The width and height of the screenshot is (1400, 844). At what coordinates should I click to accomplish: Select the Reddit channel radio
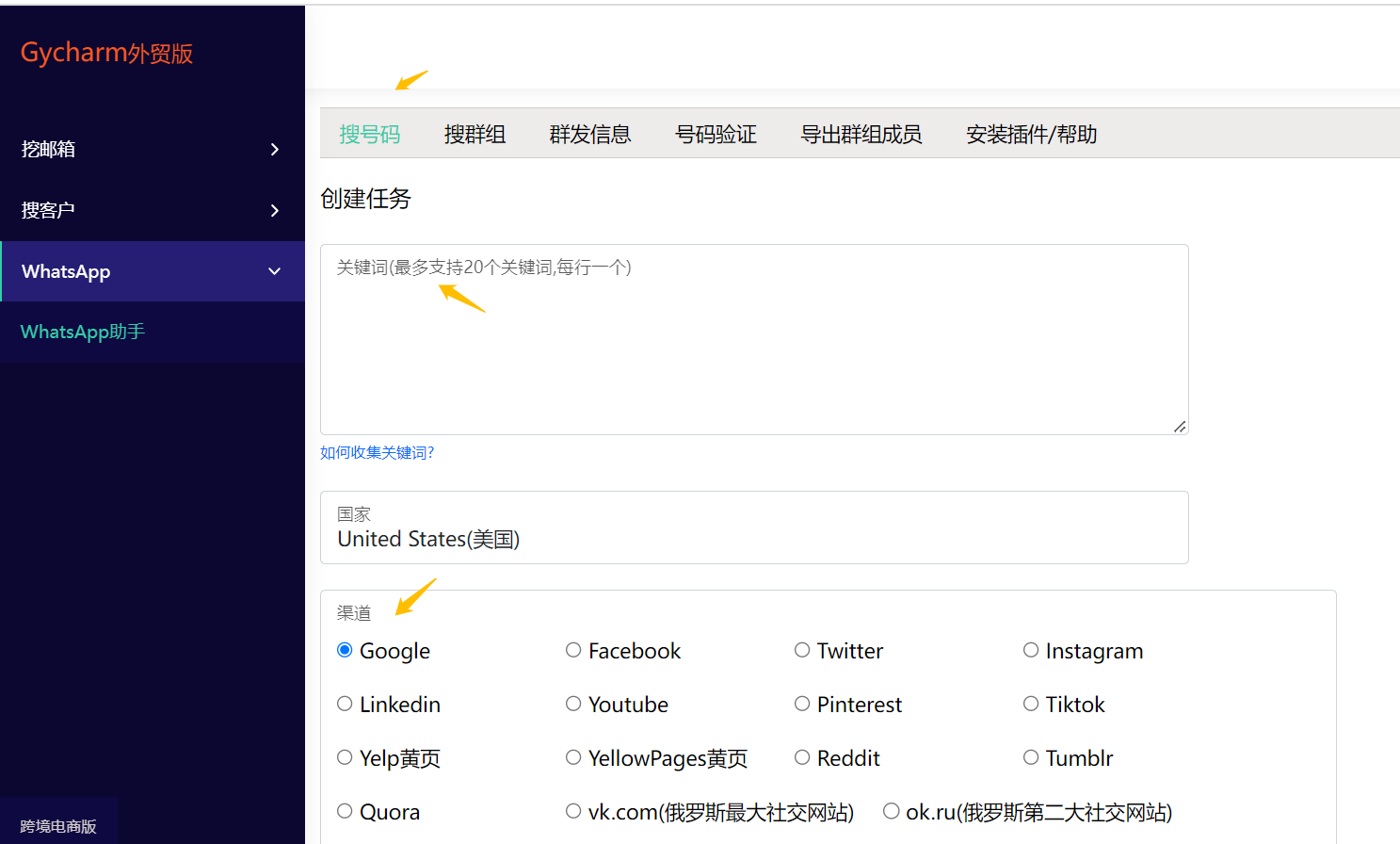[802, 757]
